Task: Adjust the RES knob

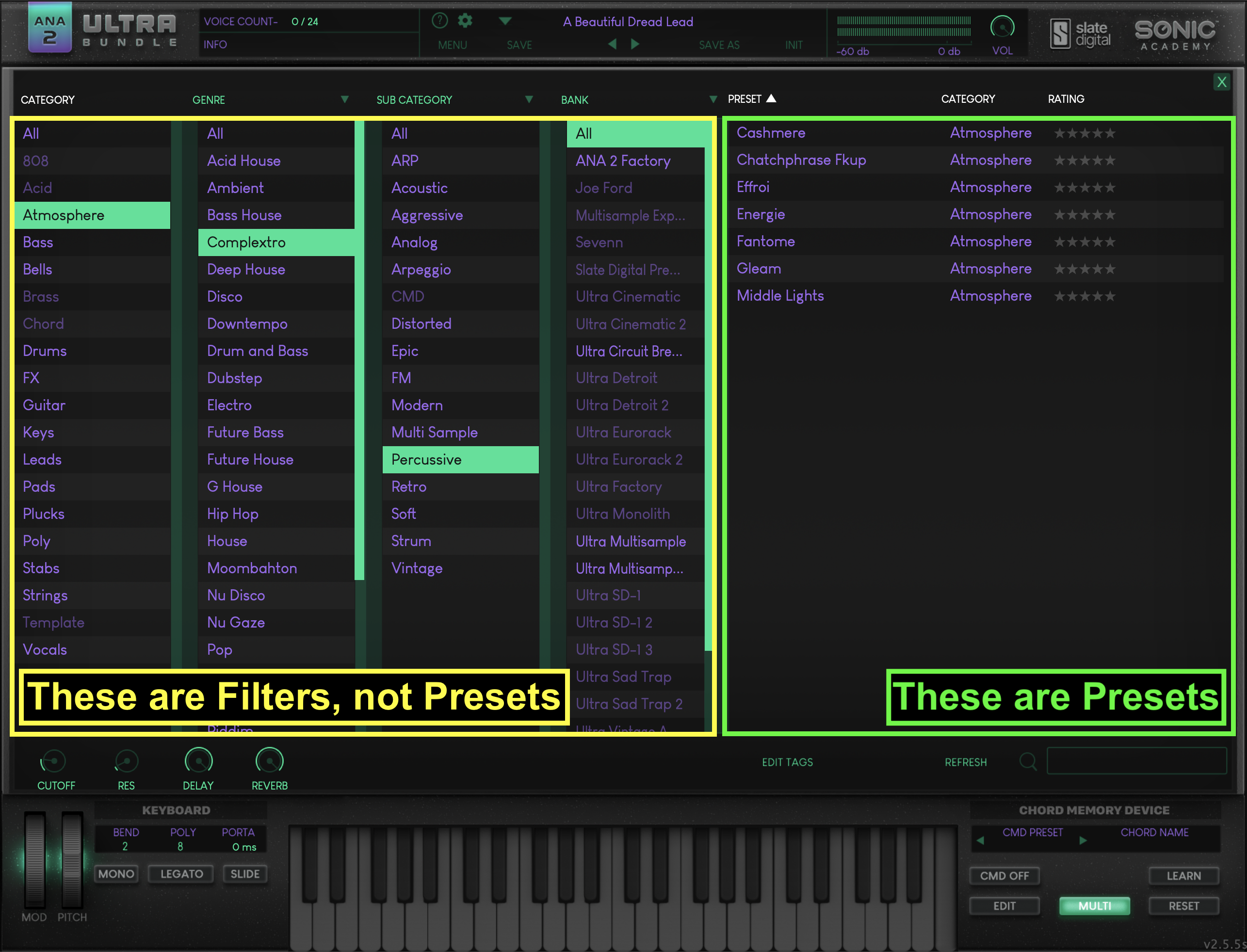Action: tap(126, 761)
